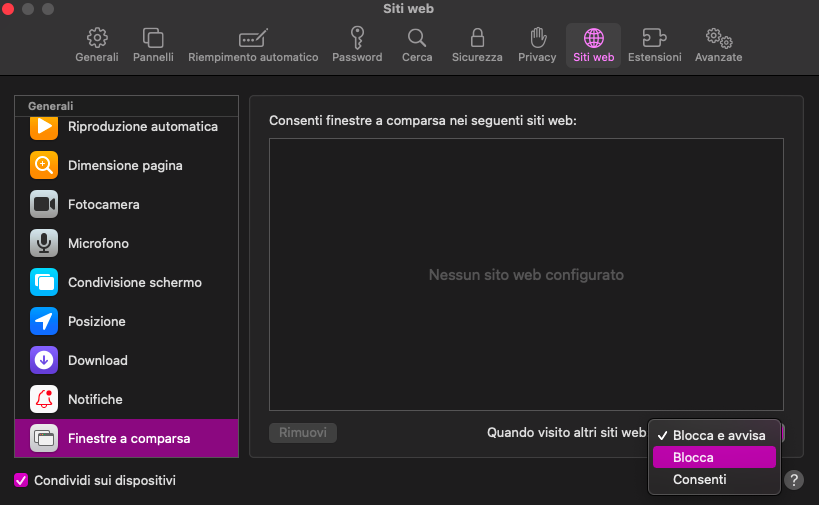Click the Finestre a comparsa icon
The height and width of the screenshot is (505, 819).
click(44, 438)
